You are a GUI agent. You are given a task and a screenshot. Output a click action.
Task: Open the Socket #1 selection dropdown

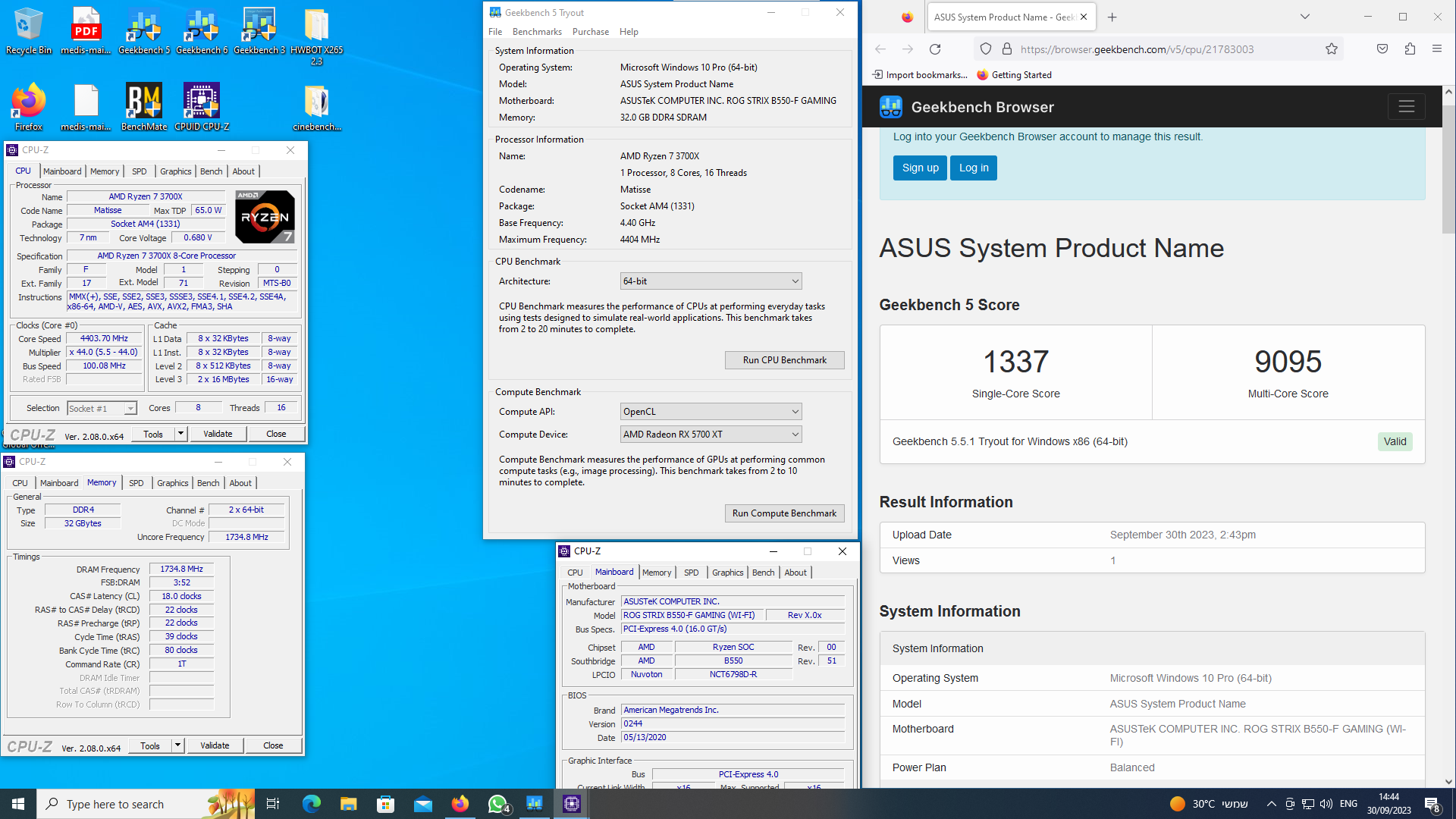pyautogui.click(x=102, y=409)
